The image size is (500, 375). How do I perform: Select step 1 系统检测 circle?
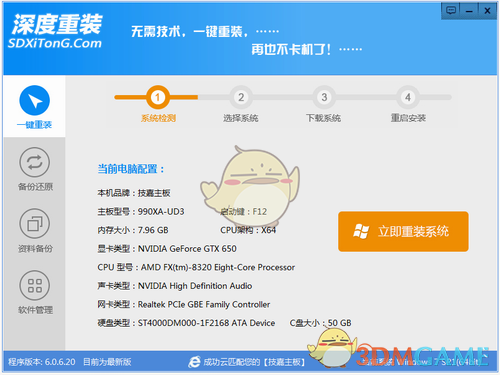(x=158, y=97)
